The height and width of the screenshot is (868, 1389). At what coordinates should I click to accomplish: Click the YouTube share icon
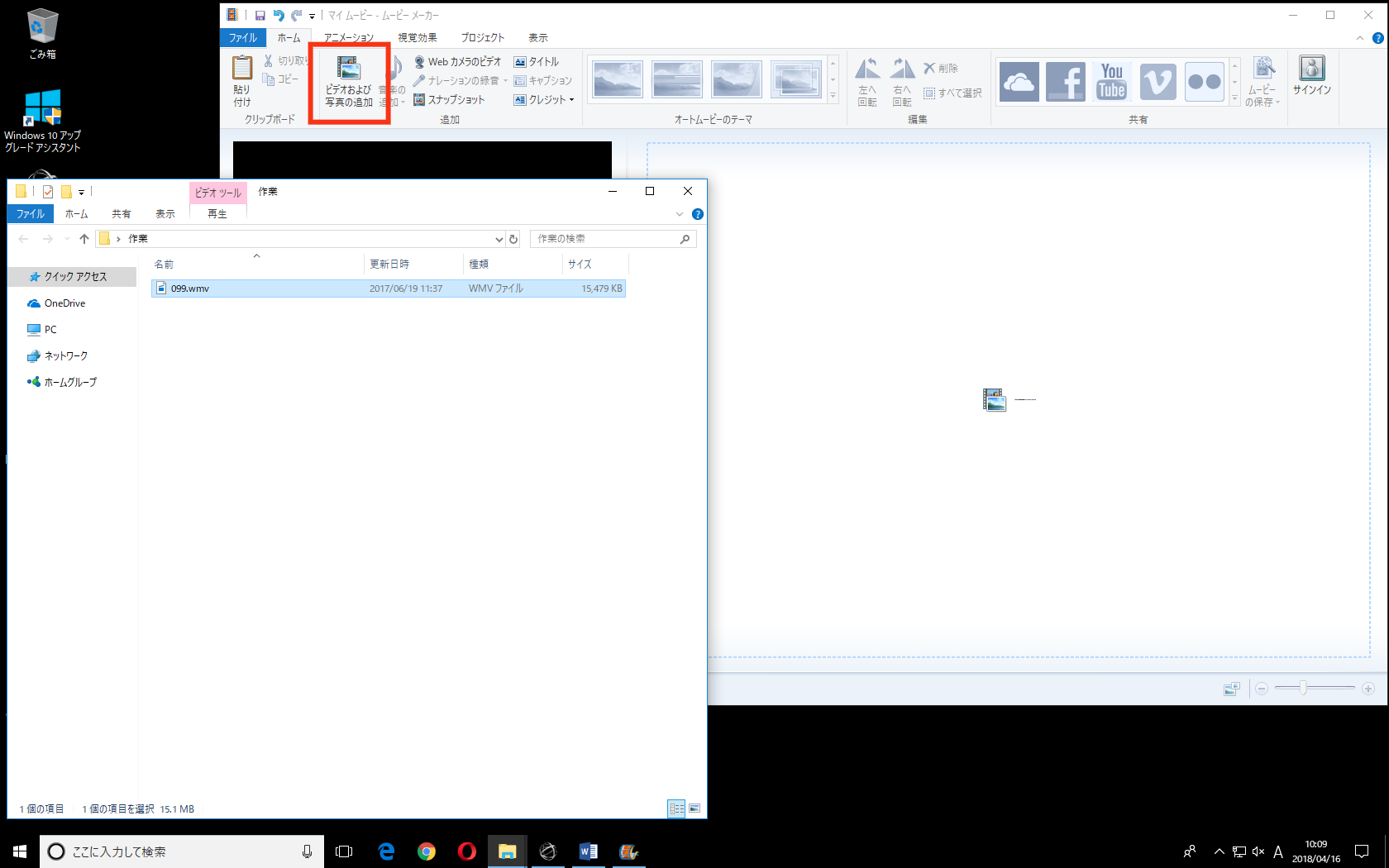click(x=1111, y=81)
